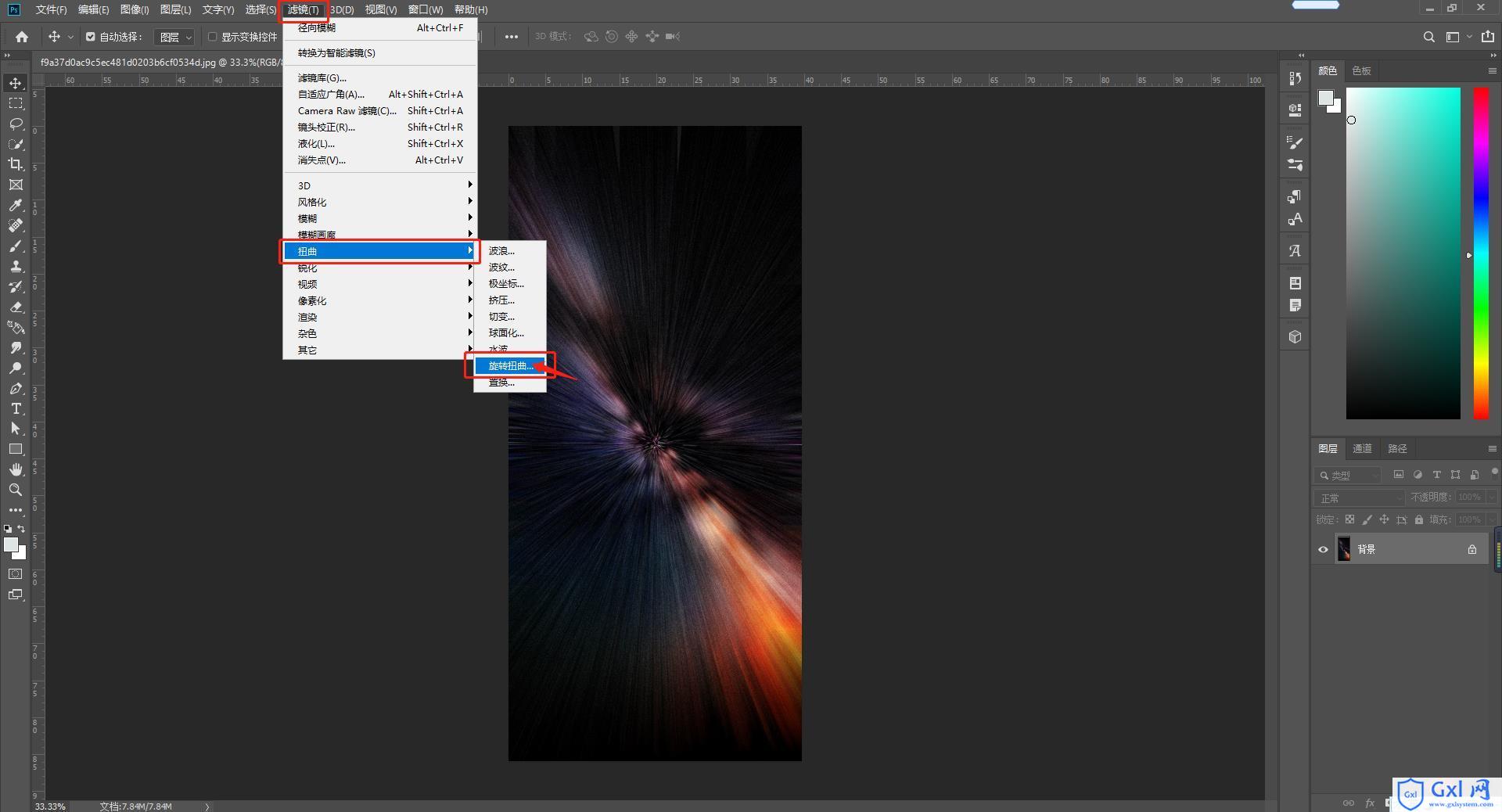1502x812 pixels.
Task: Select the Move tool in the toolbox
Action: pyautogui.click(x=16, y=83)
